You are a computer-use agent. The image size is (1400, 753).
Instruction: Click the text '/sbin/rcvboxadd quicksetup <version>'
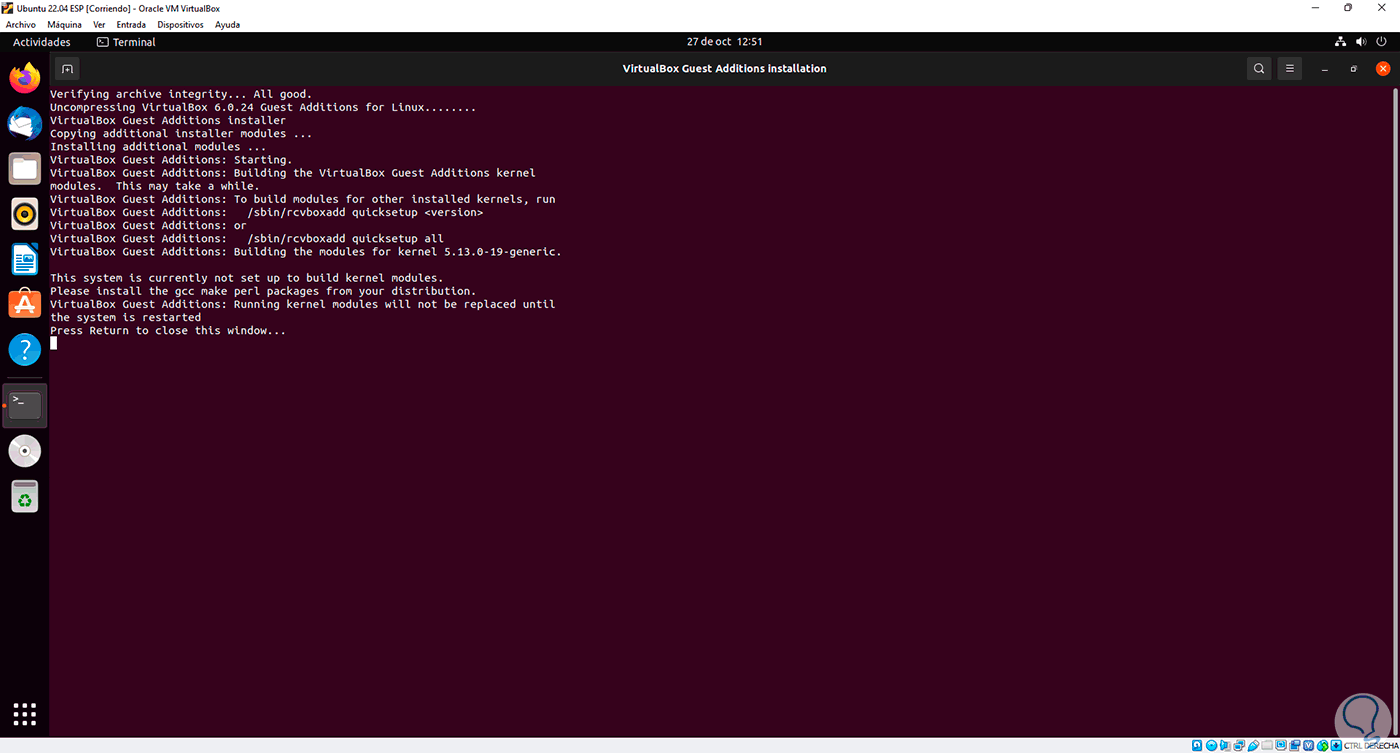[365, 212]
